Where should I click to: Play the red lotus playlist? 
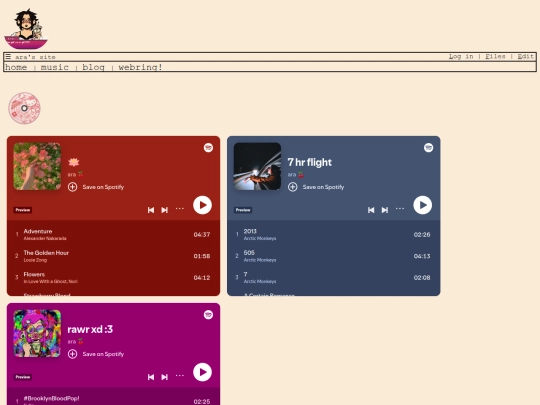coord(202,205)
